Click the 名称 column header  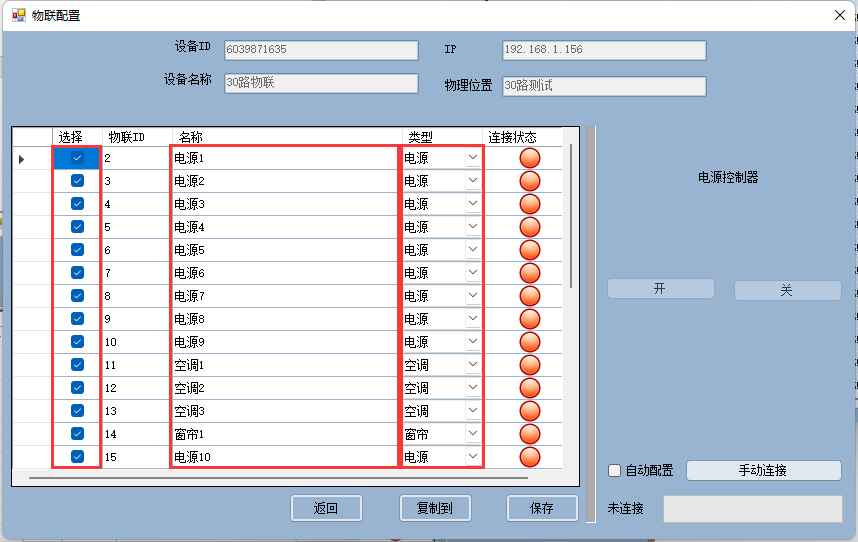(286, 137)
